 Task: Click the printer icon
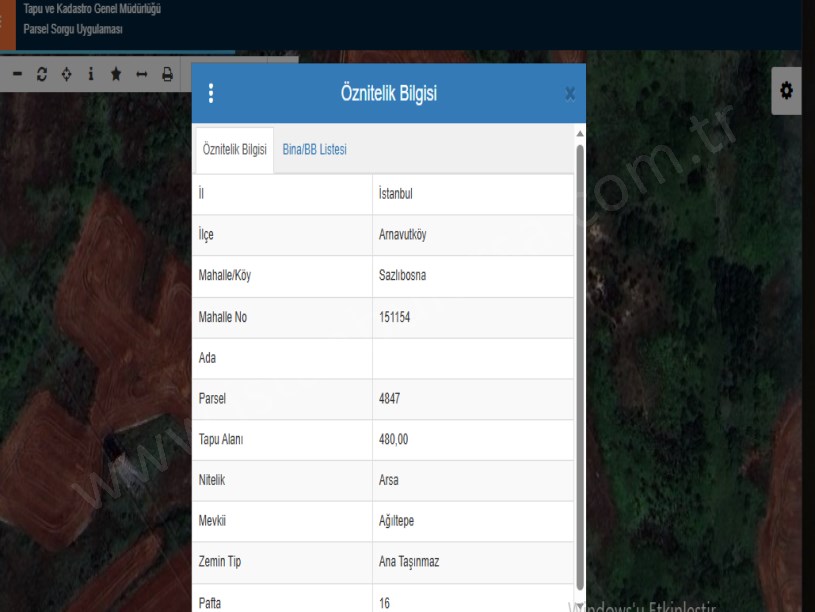(x=166, y=75)
